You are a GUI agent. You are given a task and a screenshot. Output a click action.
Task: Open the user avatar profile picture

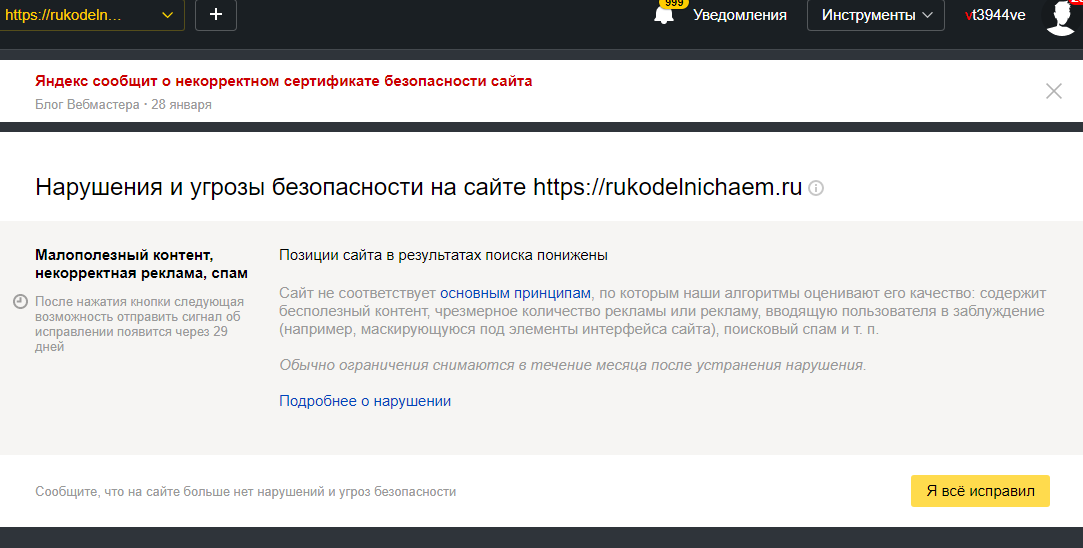[1061, 17]
